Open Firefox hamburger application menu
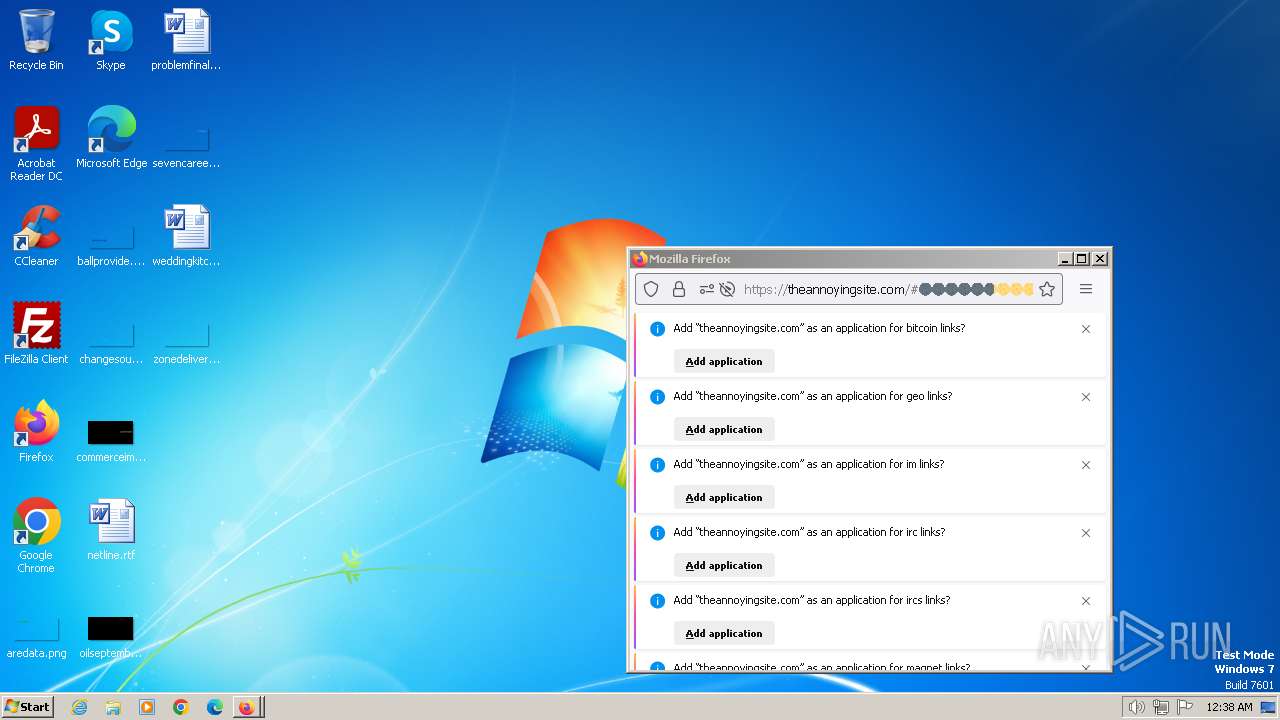 (x=1086, y=289)
